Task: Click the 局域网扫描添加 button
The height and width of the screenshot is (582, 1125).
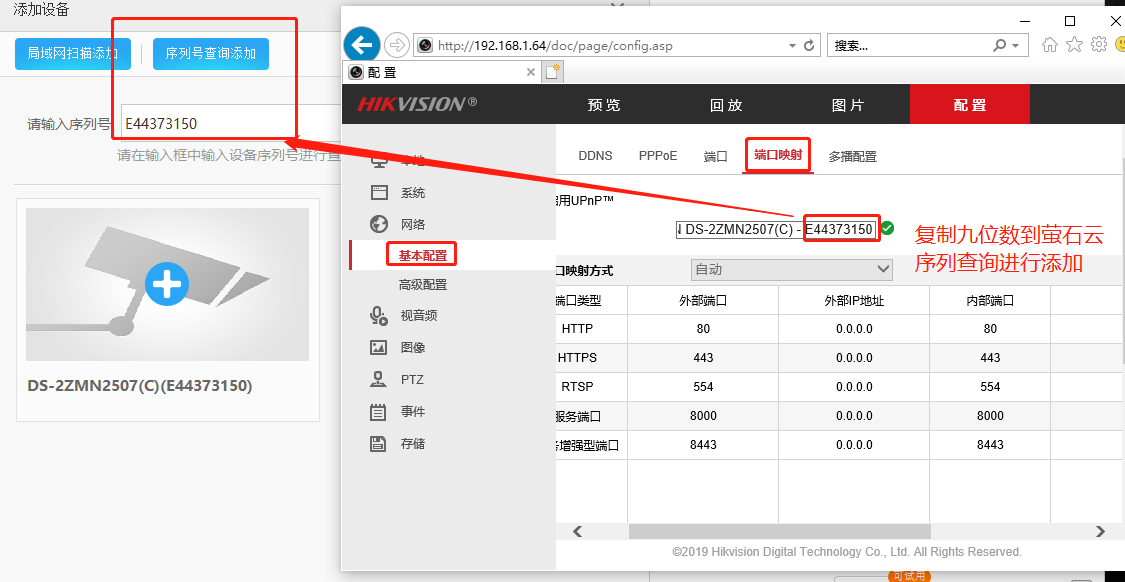Action: [x=73, y=53]
